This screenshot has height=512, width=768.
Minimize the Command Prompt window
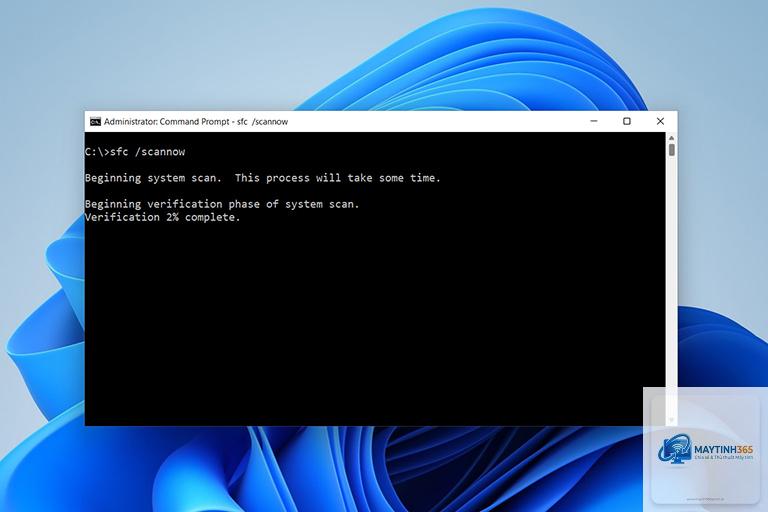click(x=594, y=121)
